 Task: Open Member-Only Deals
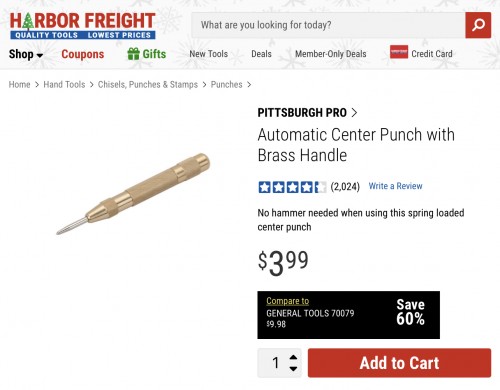[331, 54]
